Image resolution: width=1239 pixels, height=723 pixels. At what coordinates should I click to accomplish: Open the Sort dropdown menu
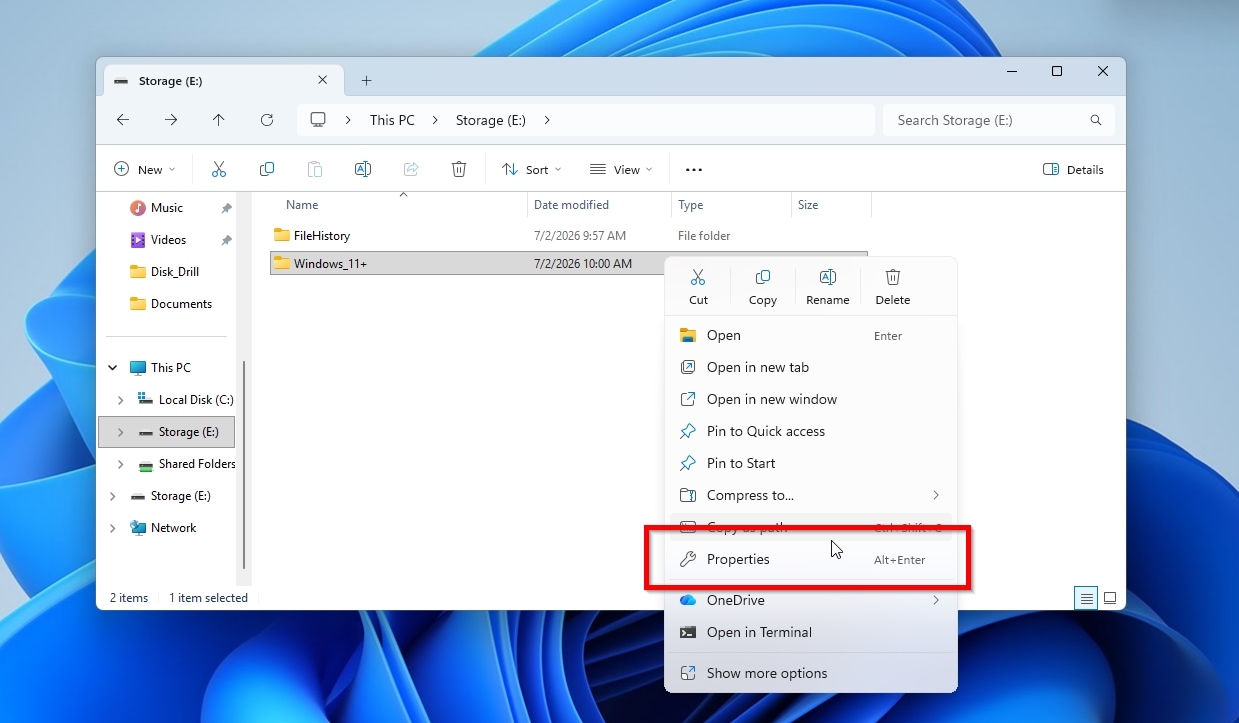[532, 169]
